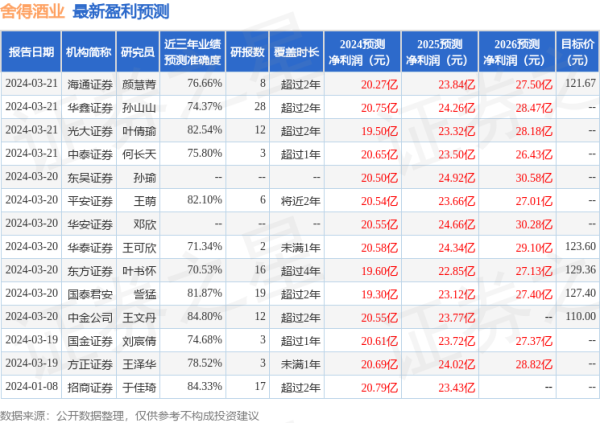Click target price 121.67
The image size is (600, 423).
[580, 83]
